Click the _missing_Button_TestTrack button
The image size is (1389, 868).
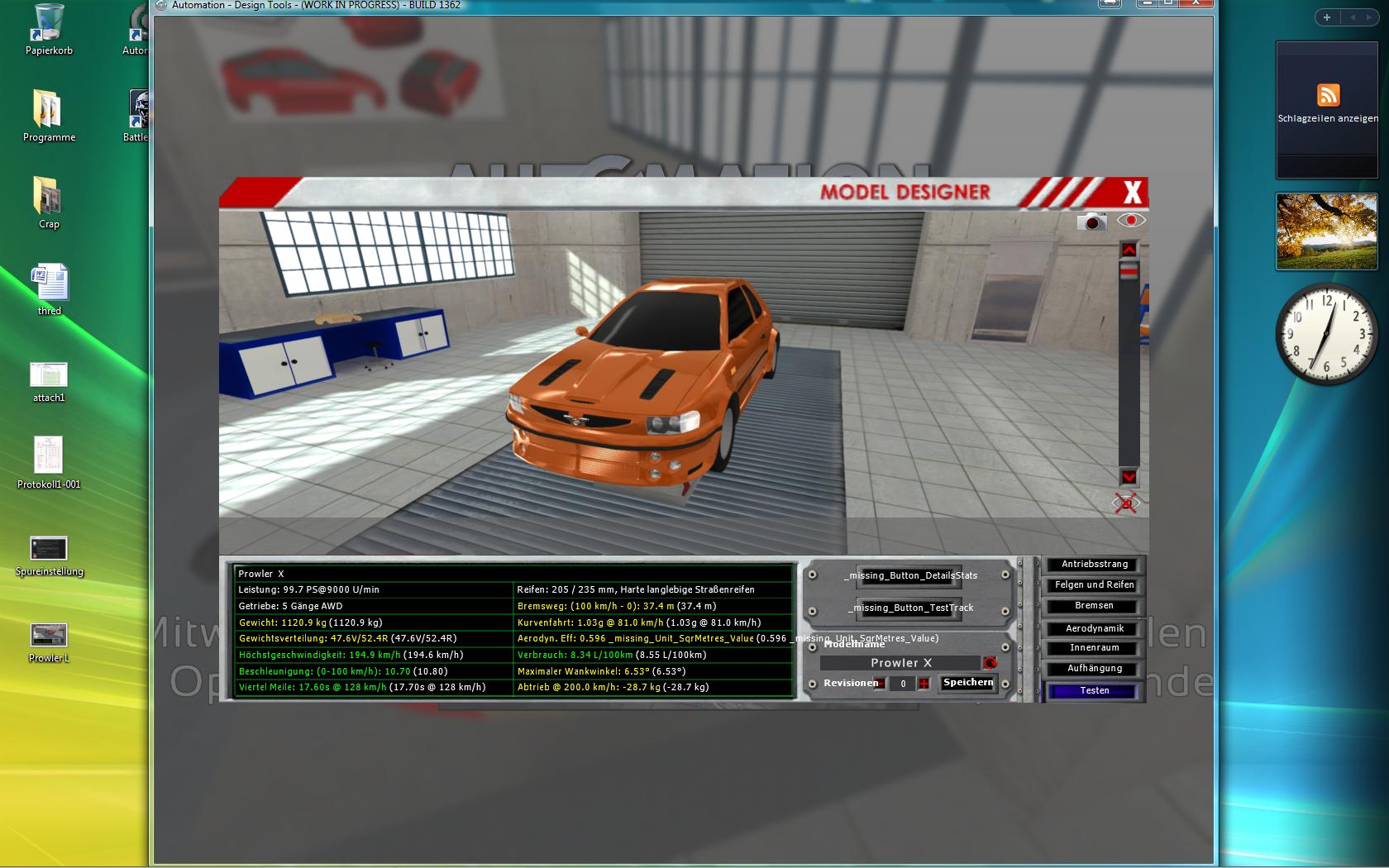coord(909,608)
